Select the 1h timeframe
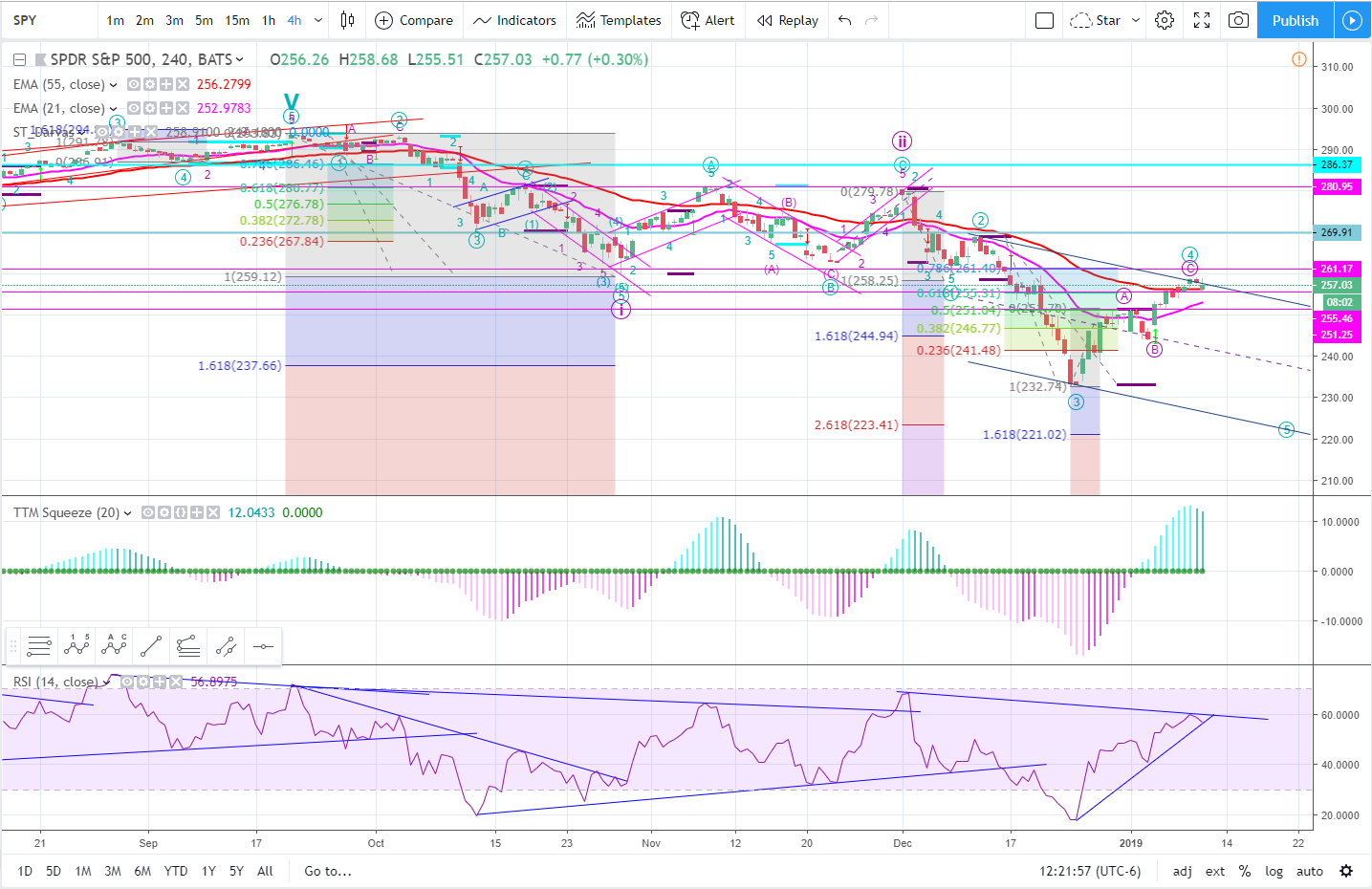 269,20
